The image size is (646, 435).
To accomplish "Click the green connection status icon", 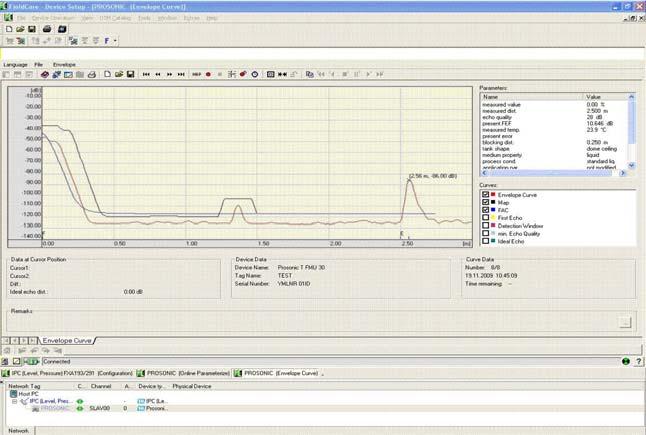I will 31,361.
